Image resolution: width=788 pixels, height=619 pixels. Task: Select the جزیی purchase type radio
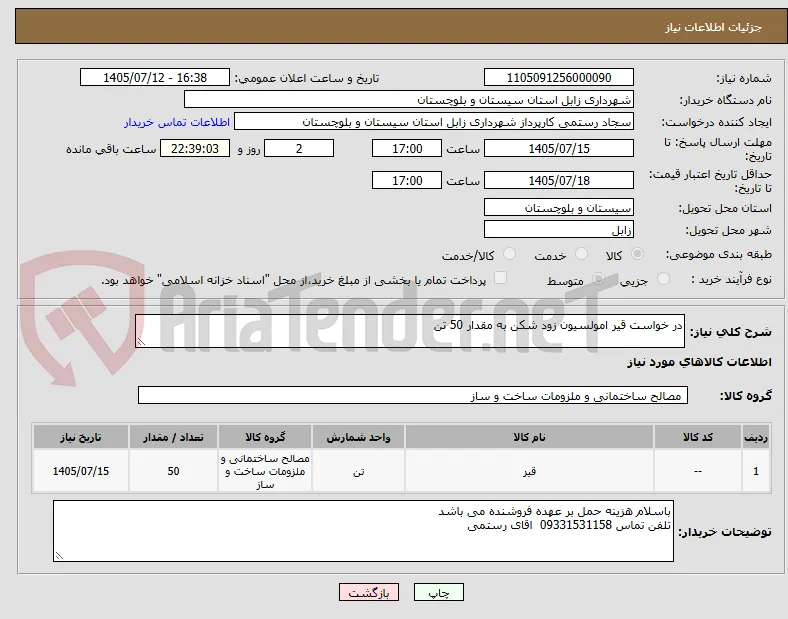(663, 278)
